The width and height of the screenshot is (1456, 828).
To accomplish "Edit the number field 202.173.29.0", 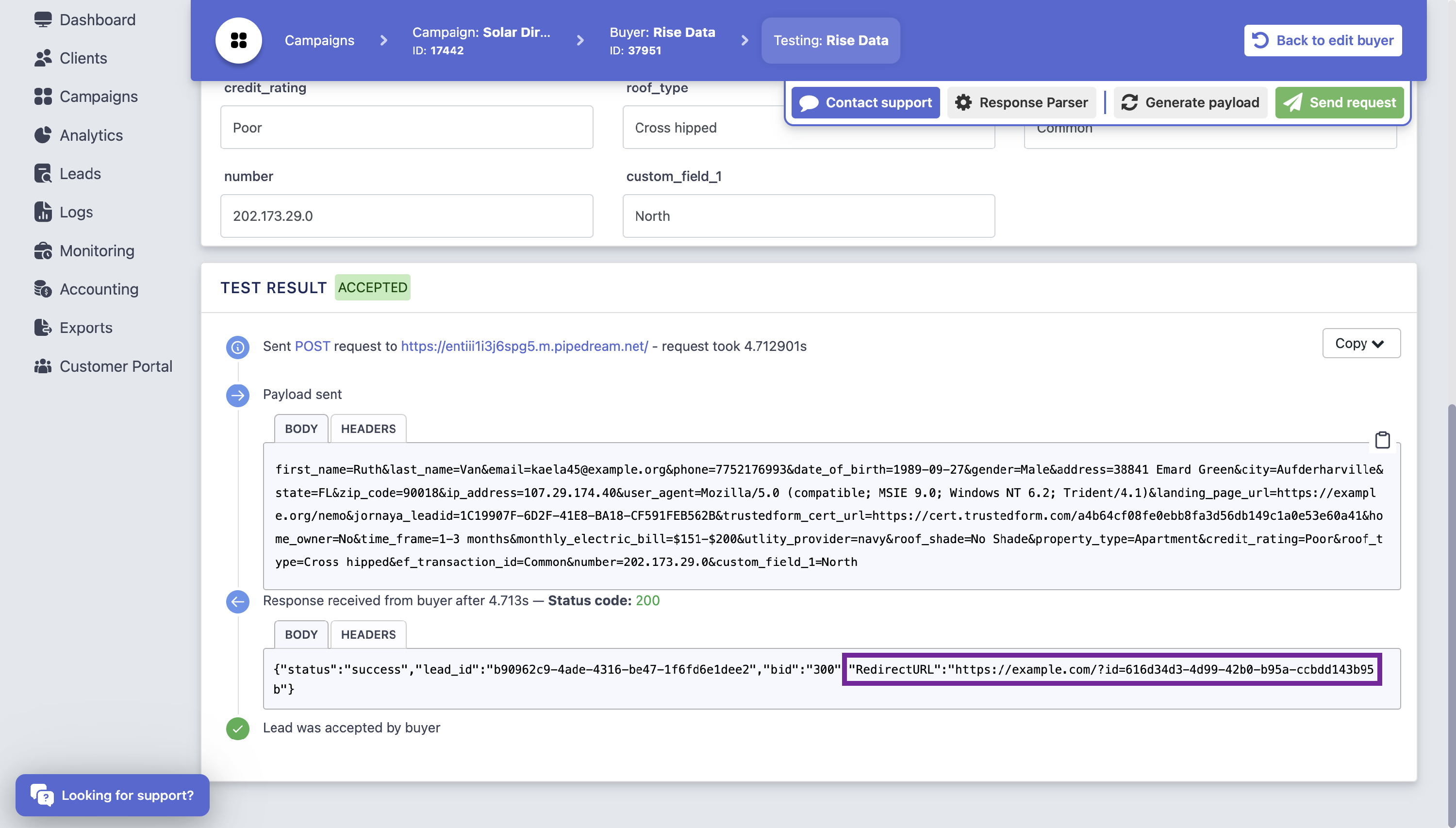I will 407,216.
